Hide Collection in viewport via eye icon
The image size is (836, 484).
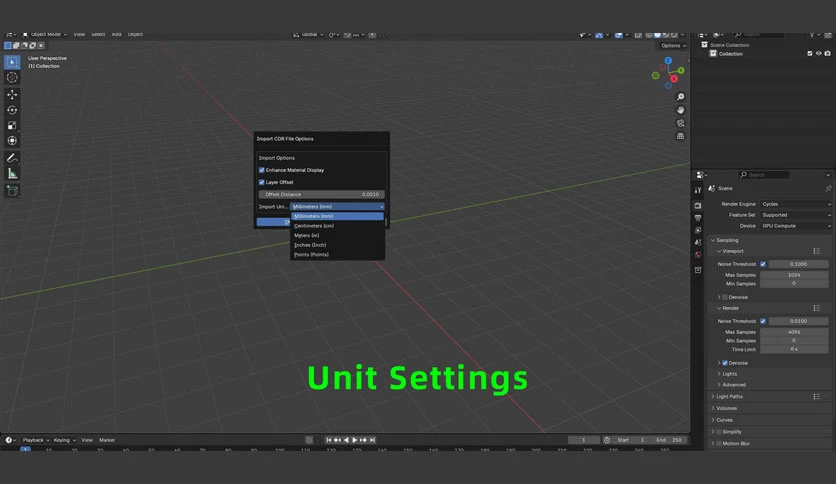818,53
